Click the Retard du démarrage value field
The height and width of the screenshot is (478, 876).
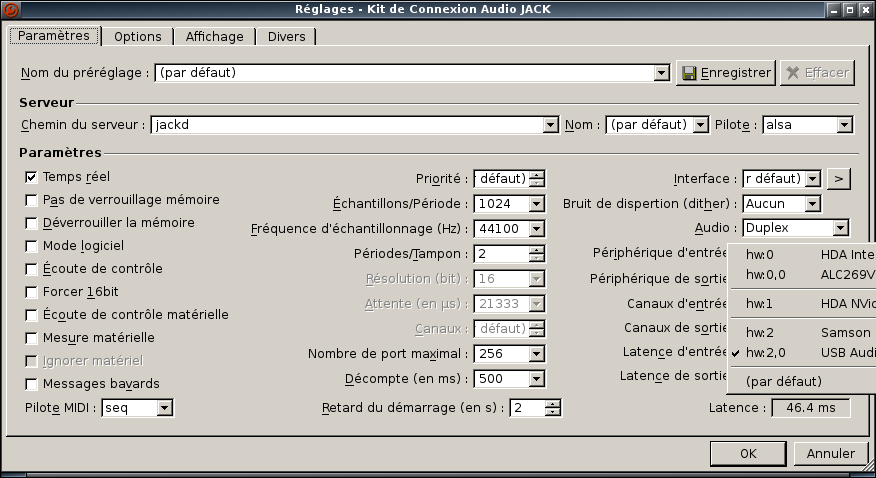point(527,408)
